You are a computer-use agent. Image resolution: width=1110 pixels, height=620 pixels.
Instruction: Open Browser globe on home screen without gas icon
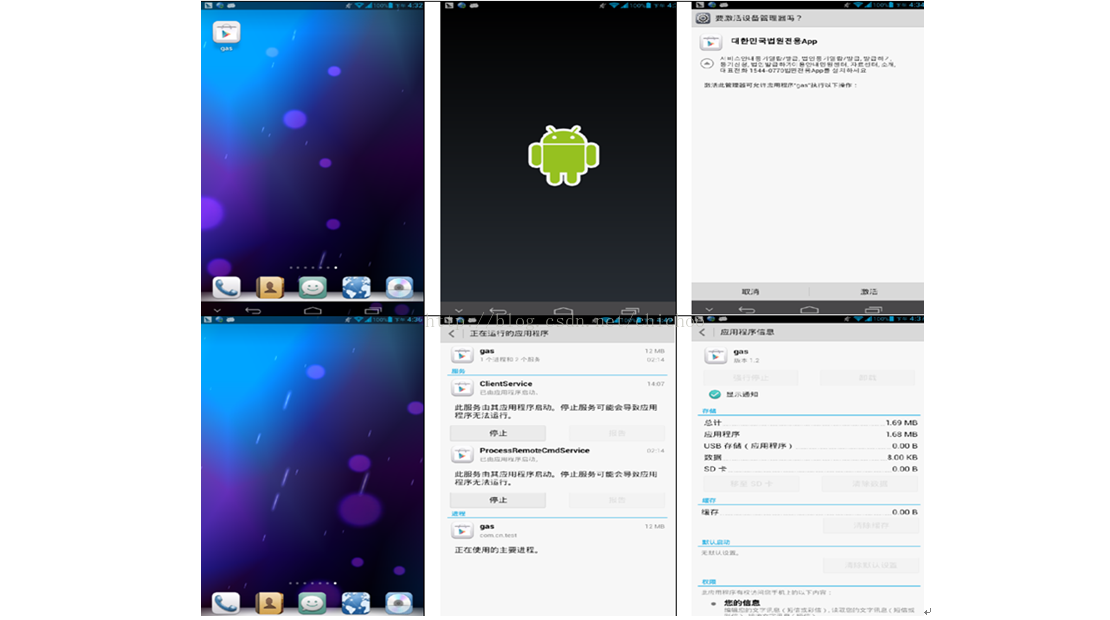[356, 602]
